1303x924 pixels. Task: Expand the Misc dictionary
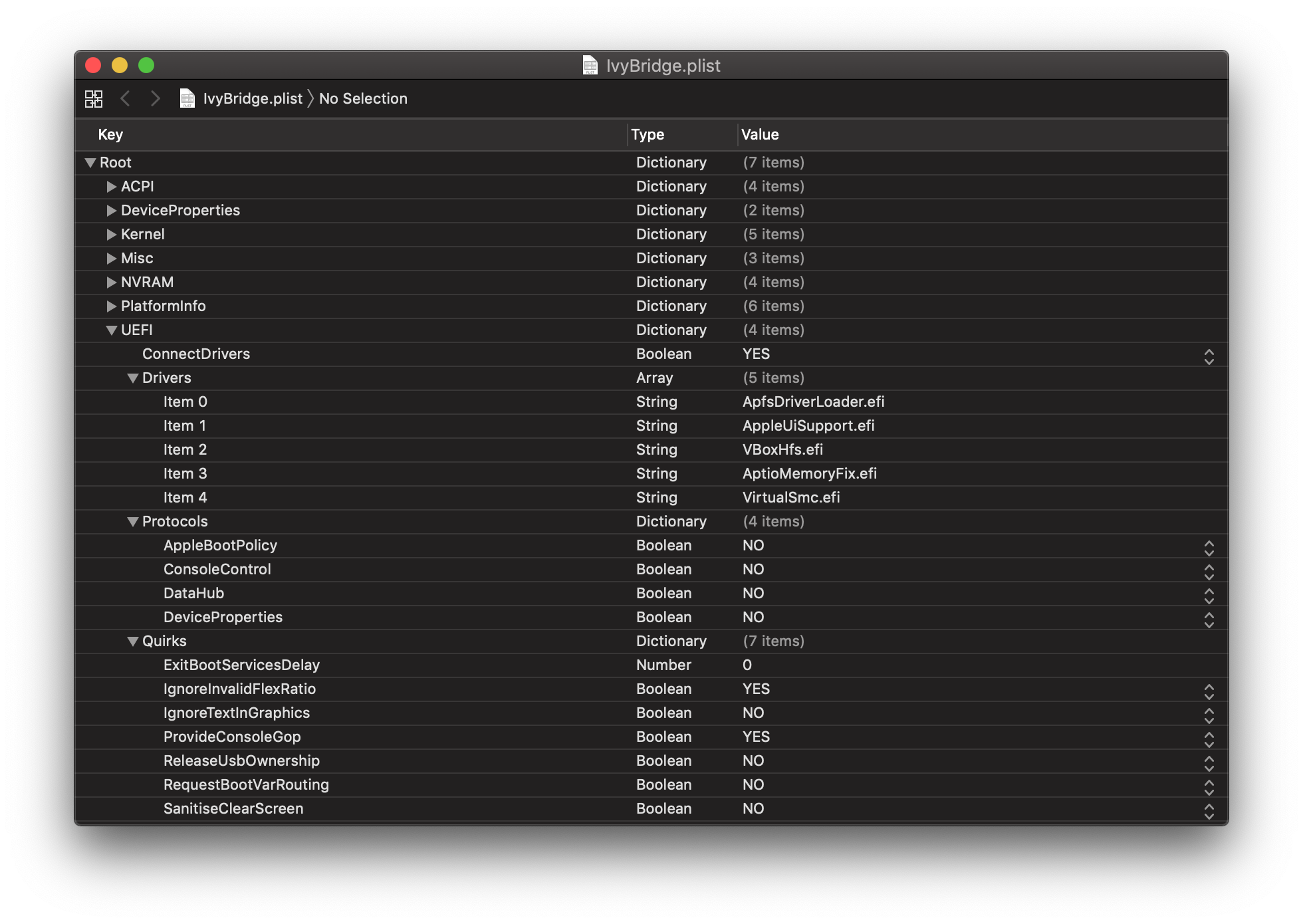[x=112, y=259]
